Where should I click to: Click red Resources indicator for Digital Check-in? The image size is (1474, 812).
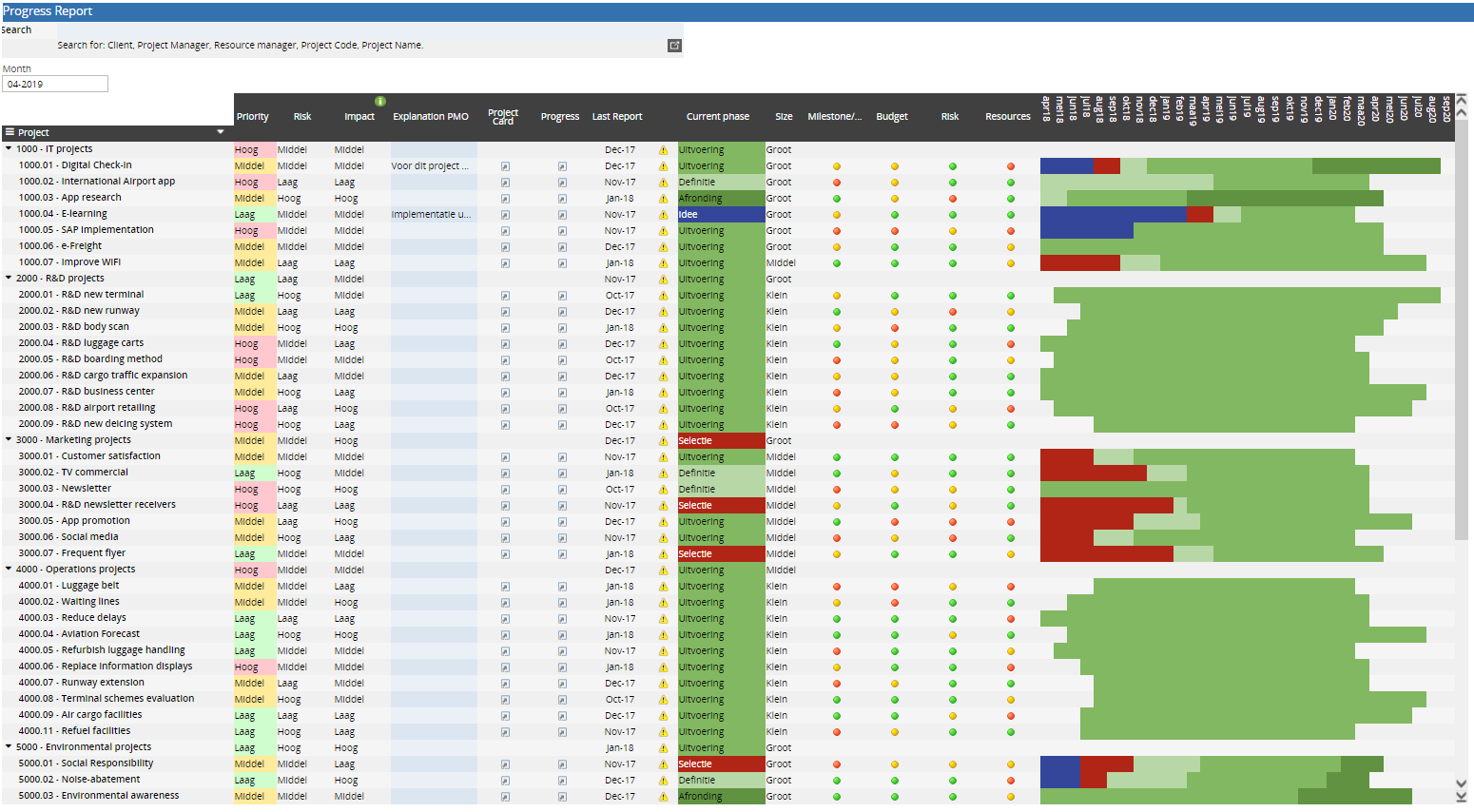tap(1010, 166)
